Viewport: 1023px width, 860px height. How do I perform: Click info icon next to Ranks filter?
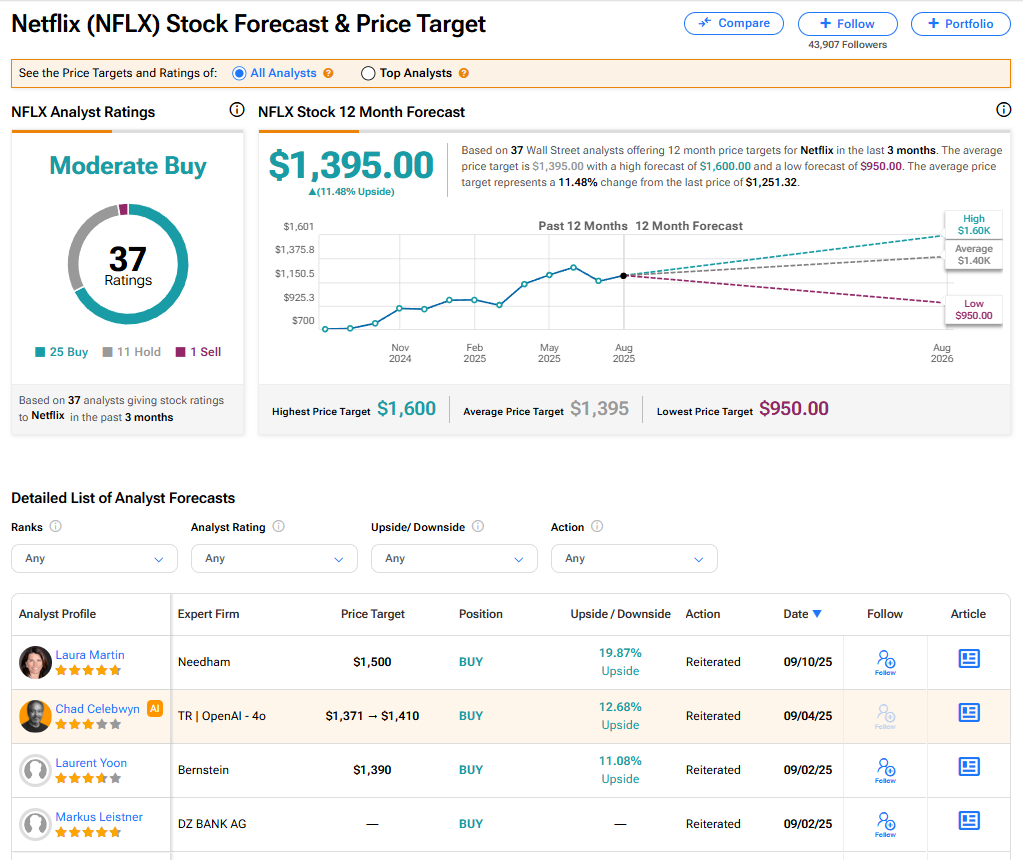point(56,527)
